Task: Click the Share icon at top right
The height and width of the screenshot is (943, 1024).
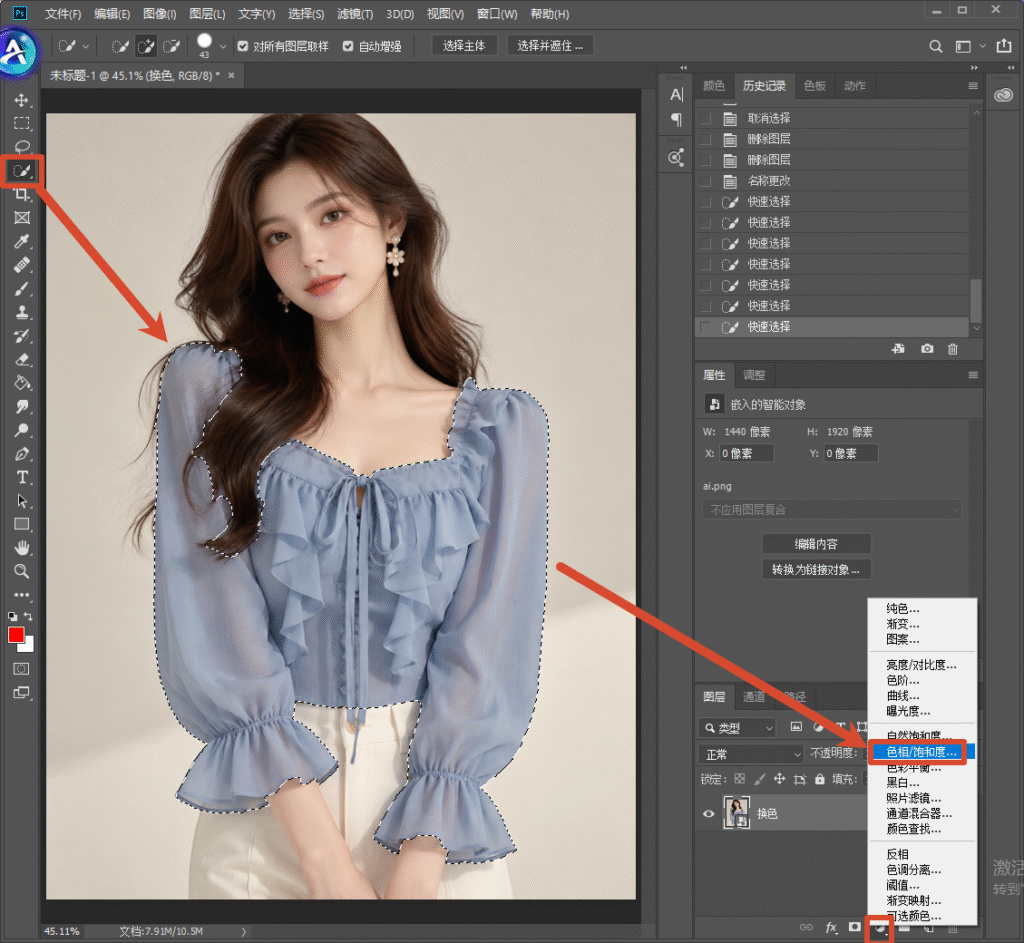Action: pos(1003,46)
